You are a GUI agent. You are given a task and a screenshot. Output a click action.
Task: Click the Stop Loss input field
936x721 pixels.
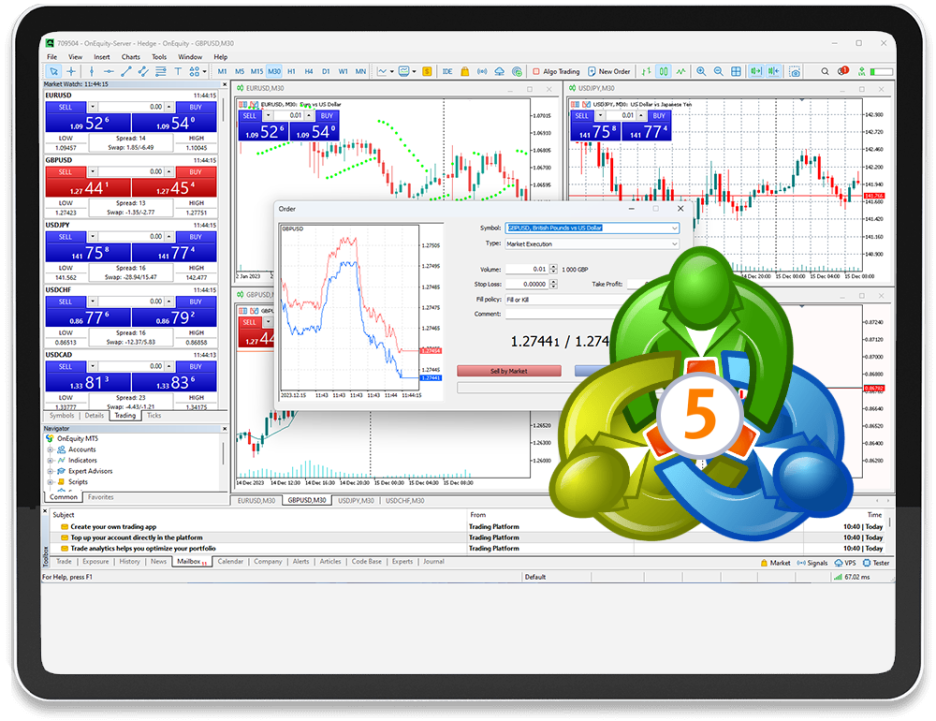point(527,284)
